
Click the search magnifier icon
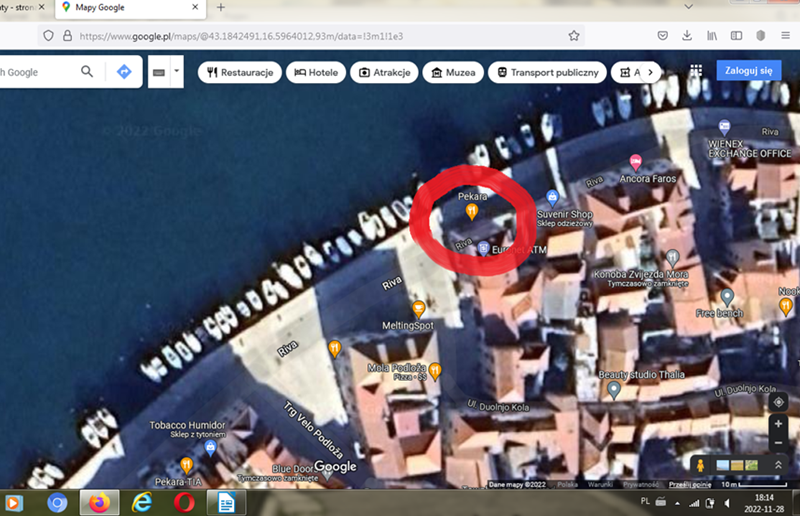87,72
